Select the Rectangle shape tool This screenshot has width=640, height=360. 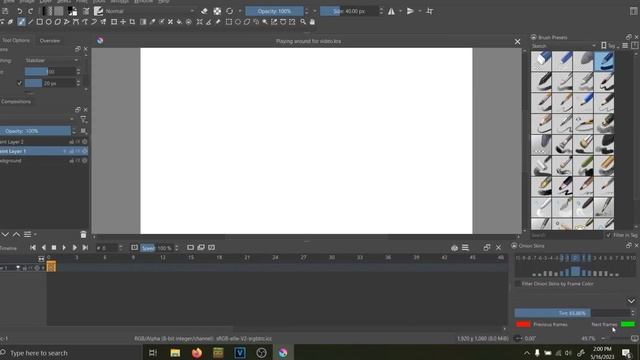pos(40,22)
